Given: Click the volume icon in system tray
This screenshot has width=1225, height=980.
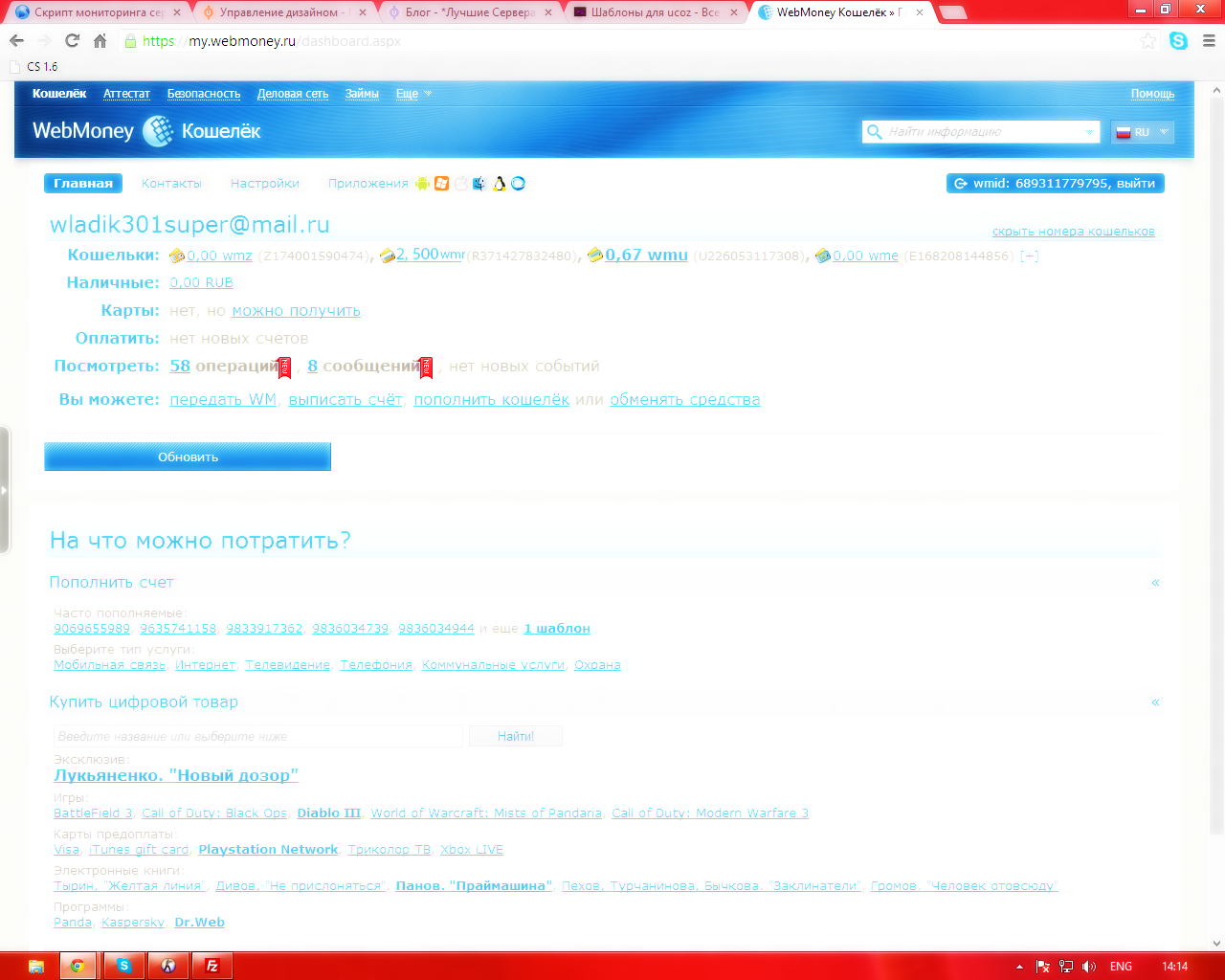Looking at the screenshot, I should [1089, 967].
